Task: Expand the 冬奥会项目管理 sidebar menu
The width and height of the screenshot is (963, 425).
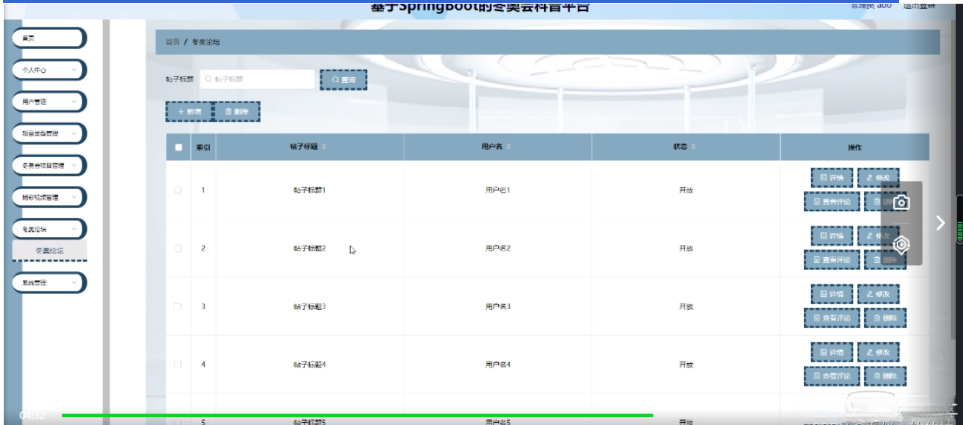Action: point(49,165)
